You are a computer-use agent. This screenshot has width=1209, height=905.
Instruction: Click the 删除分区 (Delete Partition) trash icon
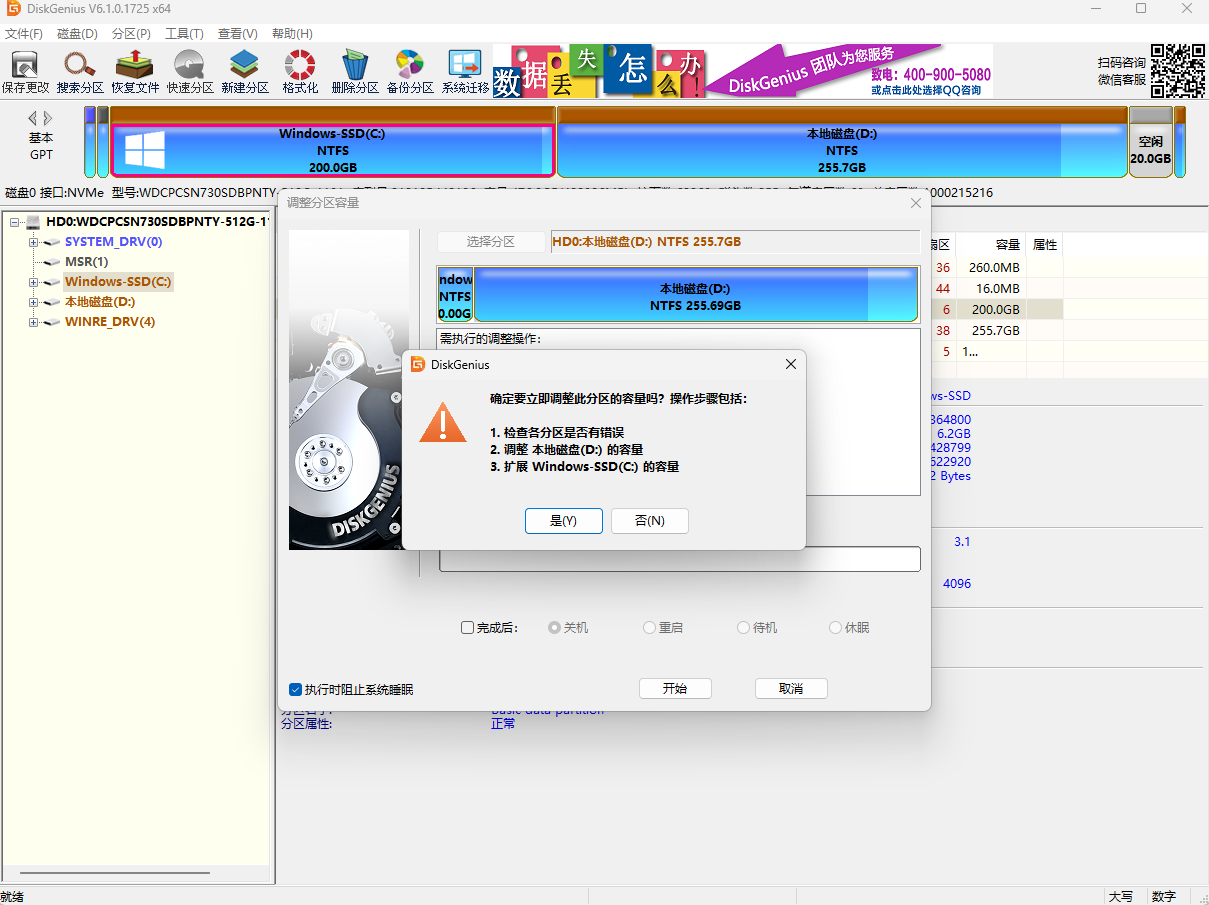[x=355, y=71]
